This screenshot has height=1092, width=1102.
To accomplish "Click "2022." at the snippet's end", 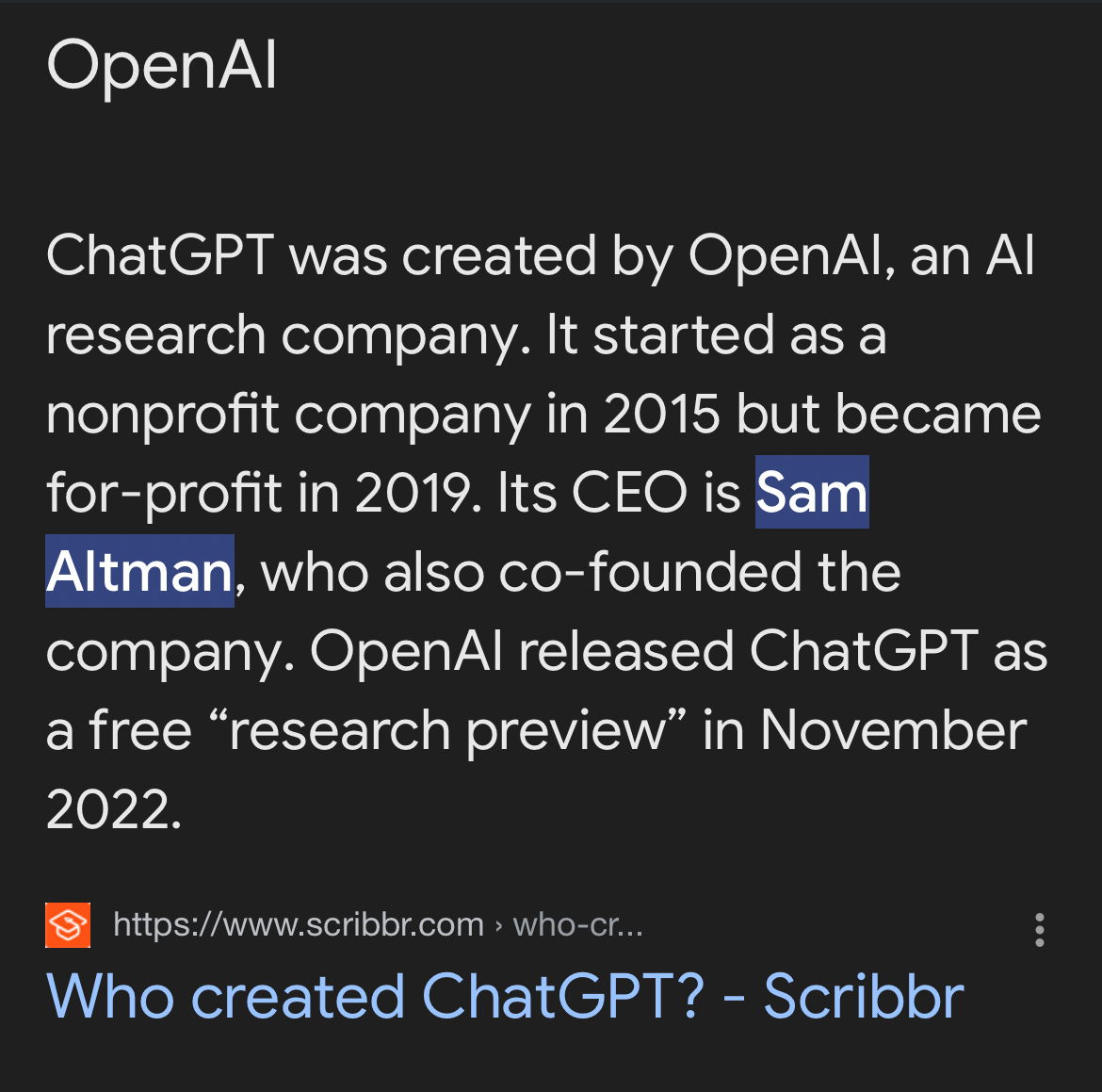I will [x=113, y=808].
